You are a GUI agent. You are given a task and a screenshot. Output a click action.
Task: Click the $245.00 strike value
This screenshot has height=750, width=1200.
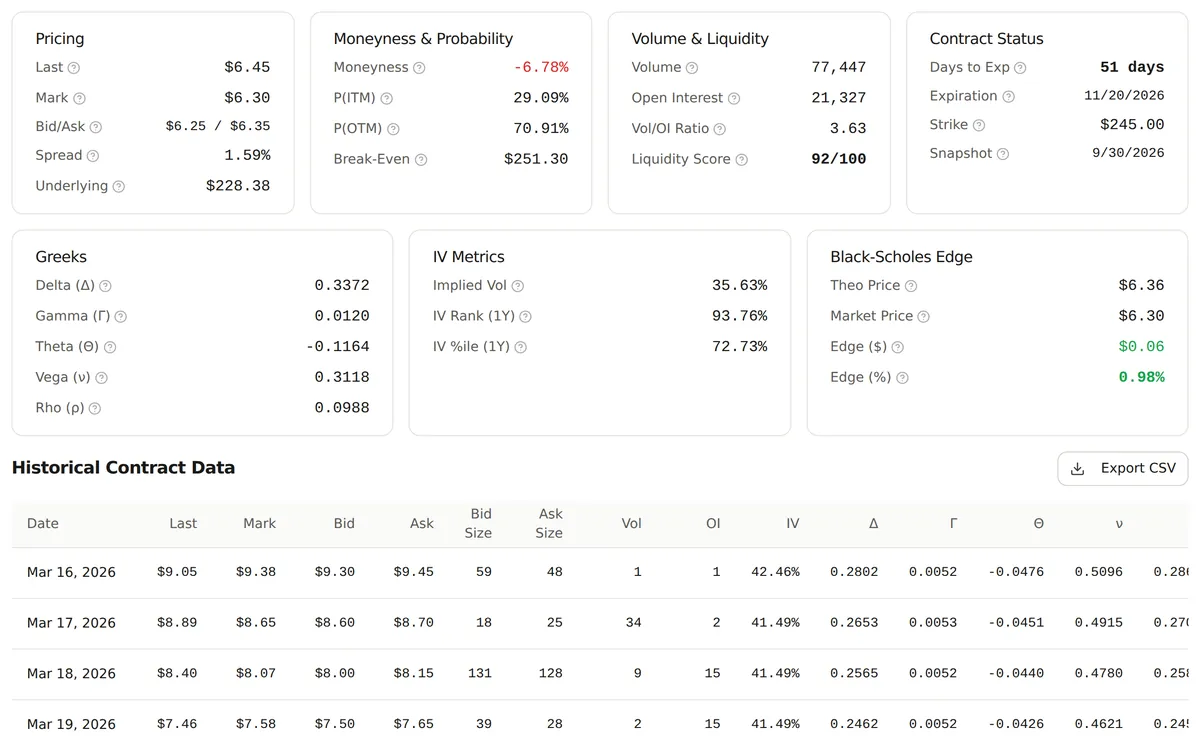pyautogui.click(x=1132, y=125)
